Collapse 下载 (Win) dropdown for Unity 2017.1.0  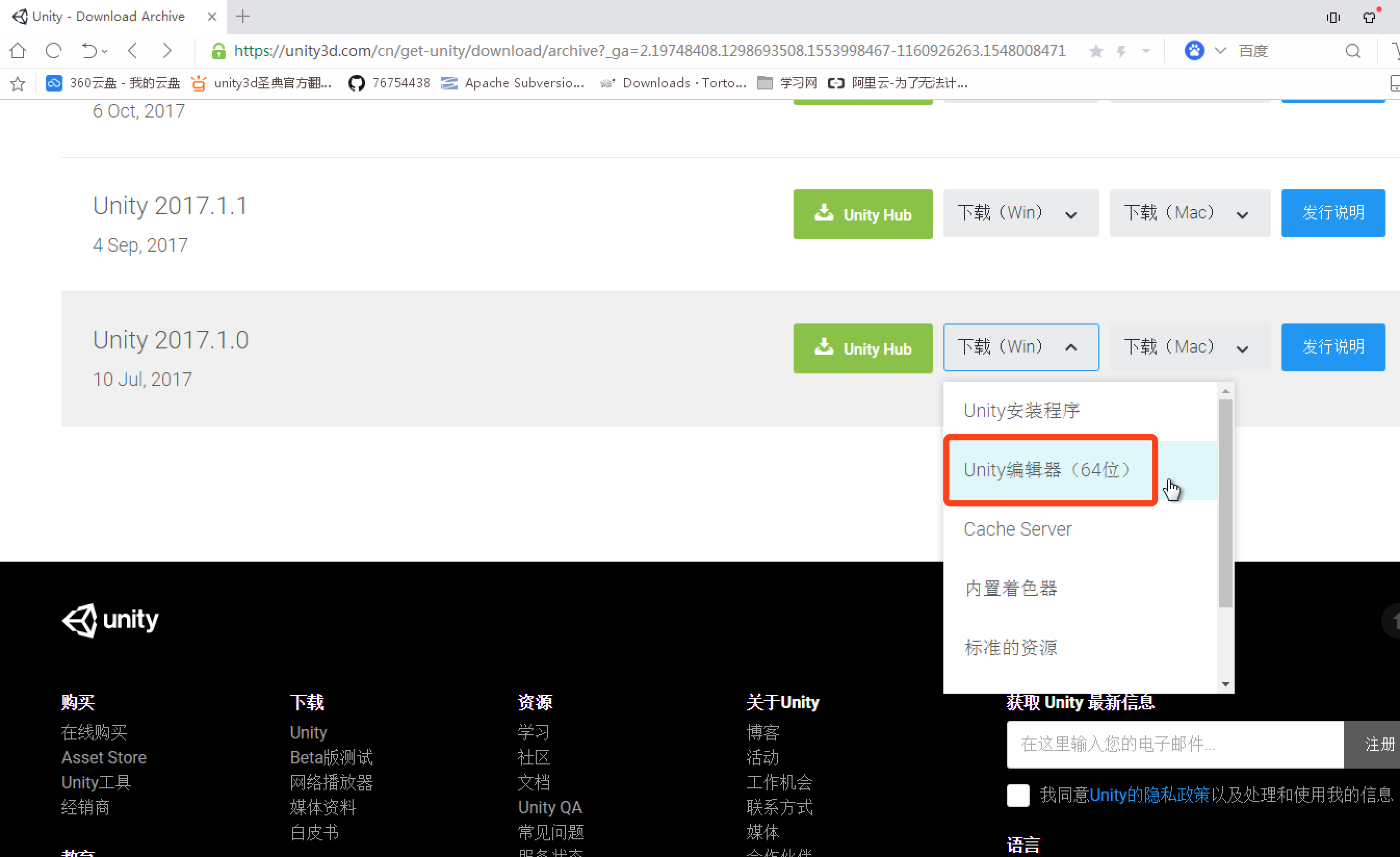click(x=1020, y=347)
